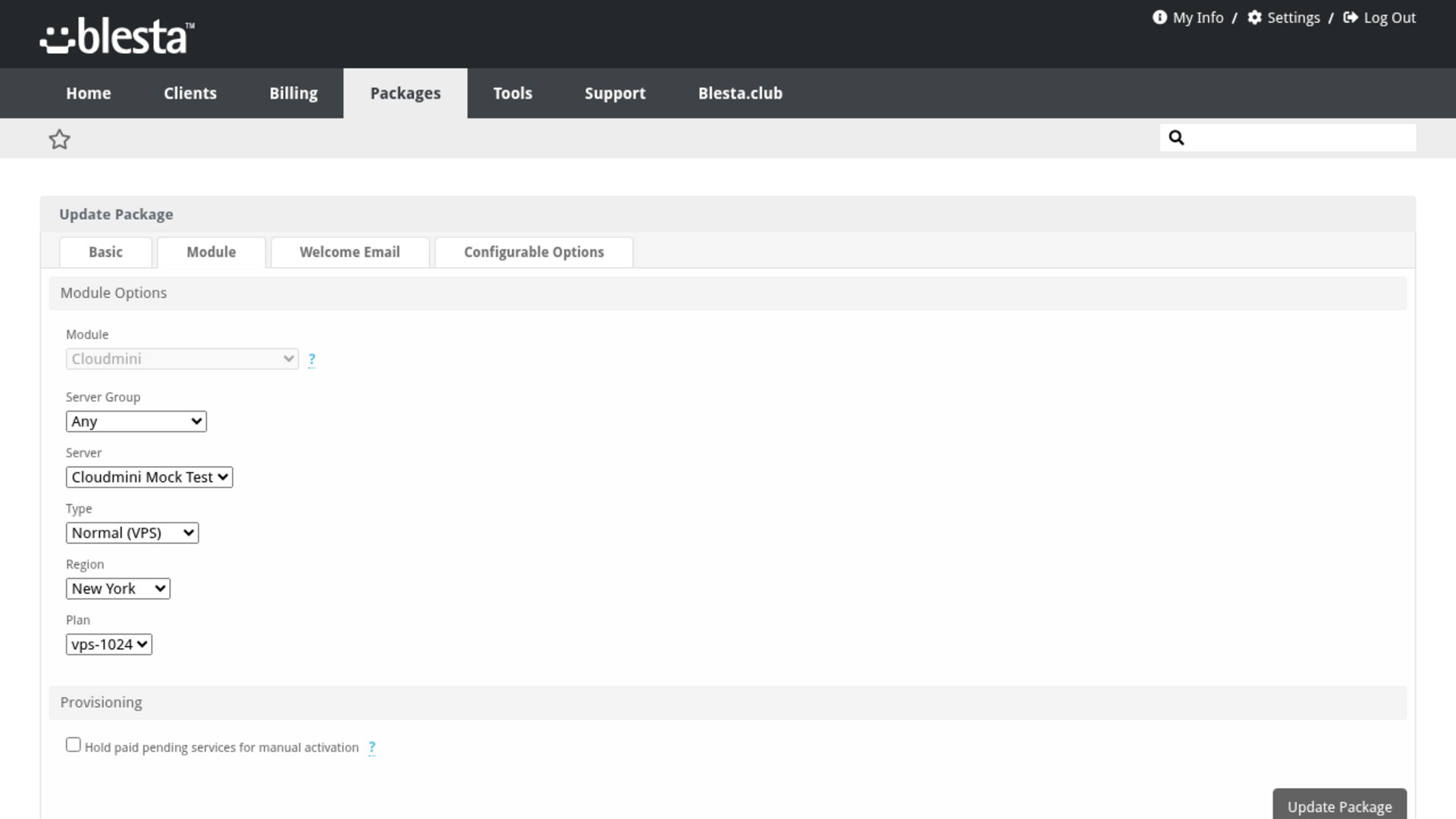Switch to the Welcome Email tab

tap(350, 253)
